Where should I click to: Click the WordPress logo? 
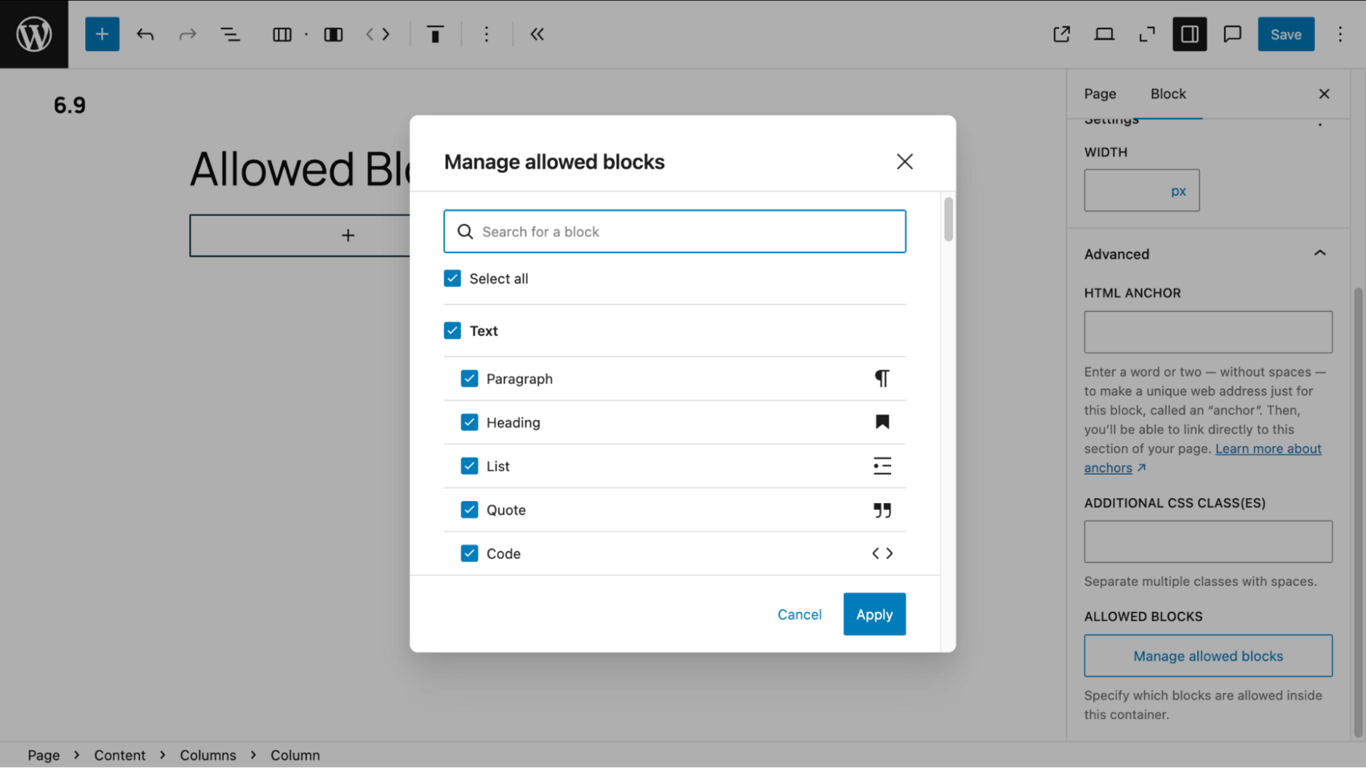pyautogui.click(x=34, y=33)
